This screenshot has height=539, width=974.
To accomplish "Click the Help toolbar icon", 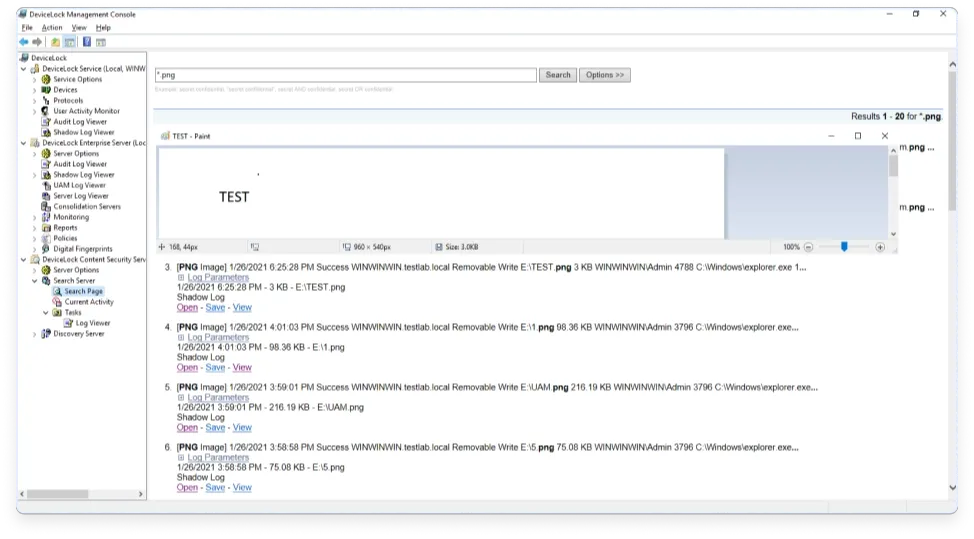I will [x=87, y=42].
